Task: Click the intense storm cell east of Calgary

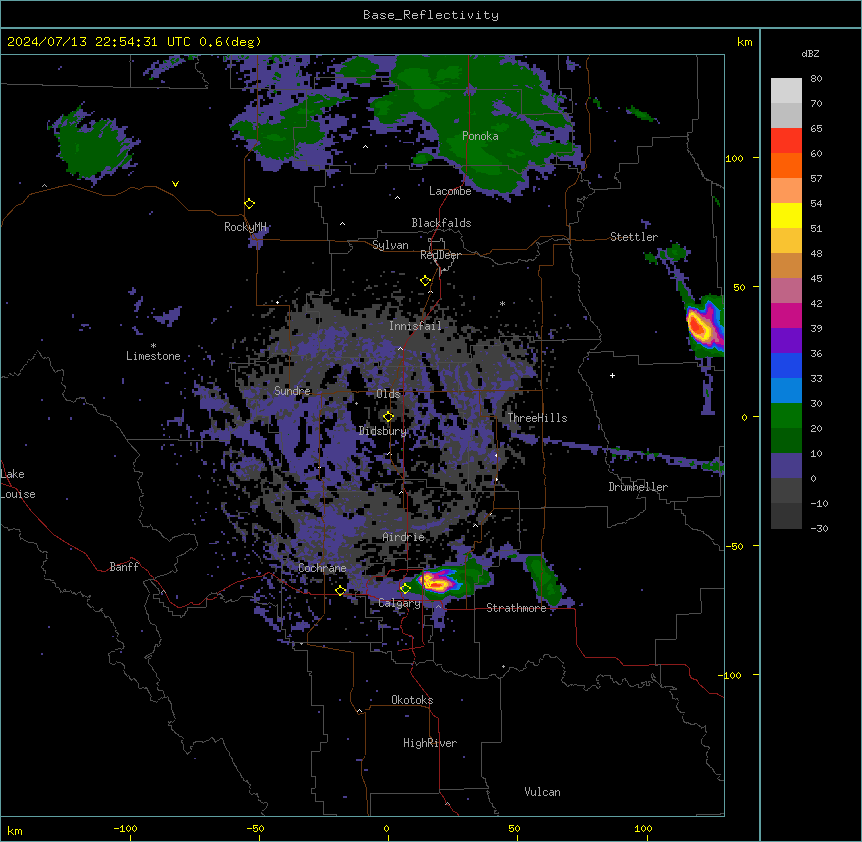Action: (438, 582)
